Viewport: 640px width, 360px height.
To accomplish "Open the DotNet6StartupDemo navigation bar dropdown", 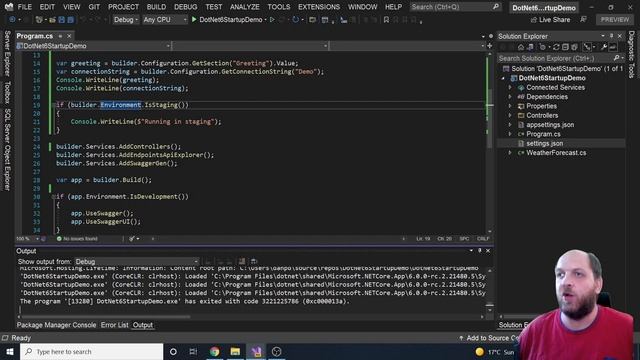I will coord(93,46).
